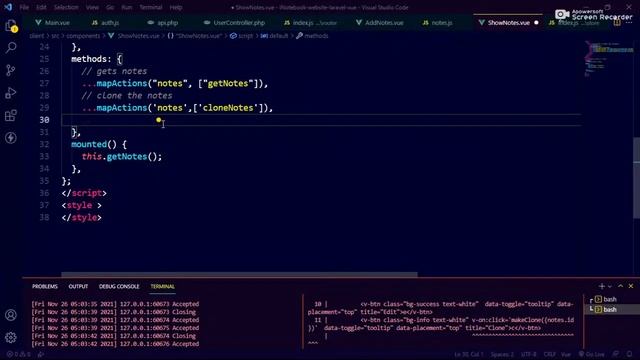This screenshot has width=640, height=360.
Task: Click the text "getNotes" on line 27
Action: pos(228,83)
